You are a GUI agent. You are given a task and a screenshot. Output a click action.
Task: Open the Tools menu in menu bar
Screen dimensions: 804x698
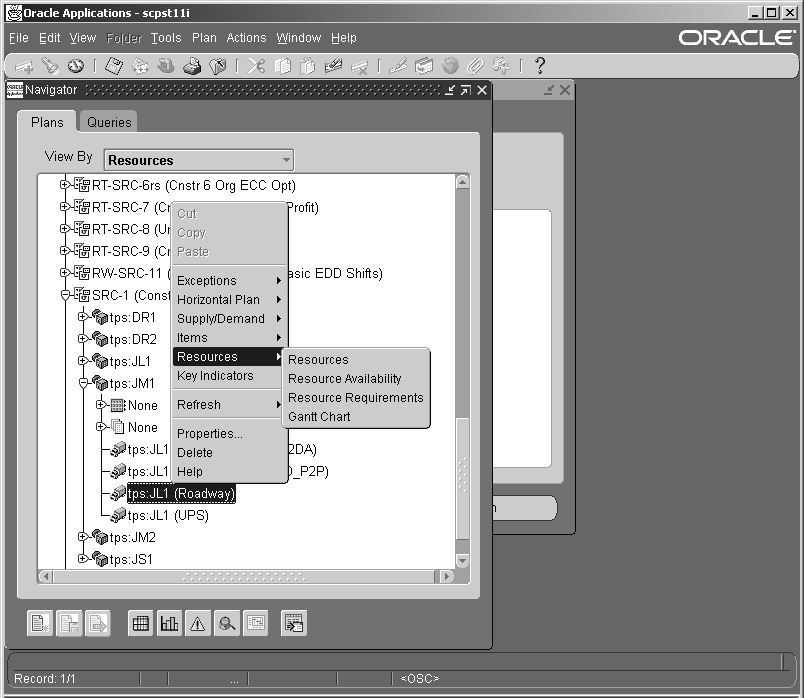166,38
